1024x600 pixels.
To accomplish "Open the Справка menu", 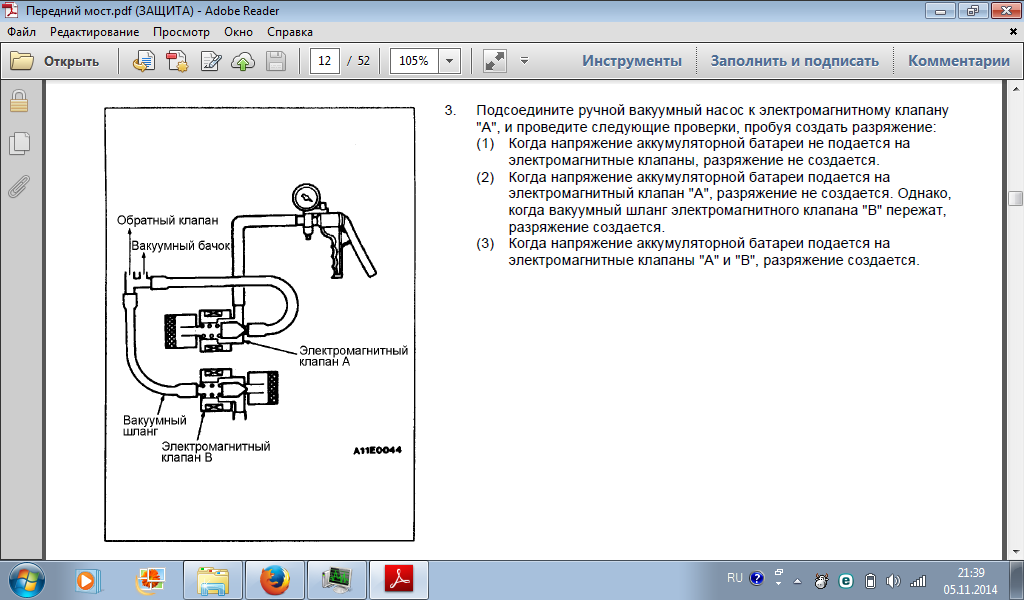I will tap(290, 32).
